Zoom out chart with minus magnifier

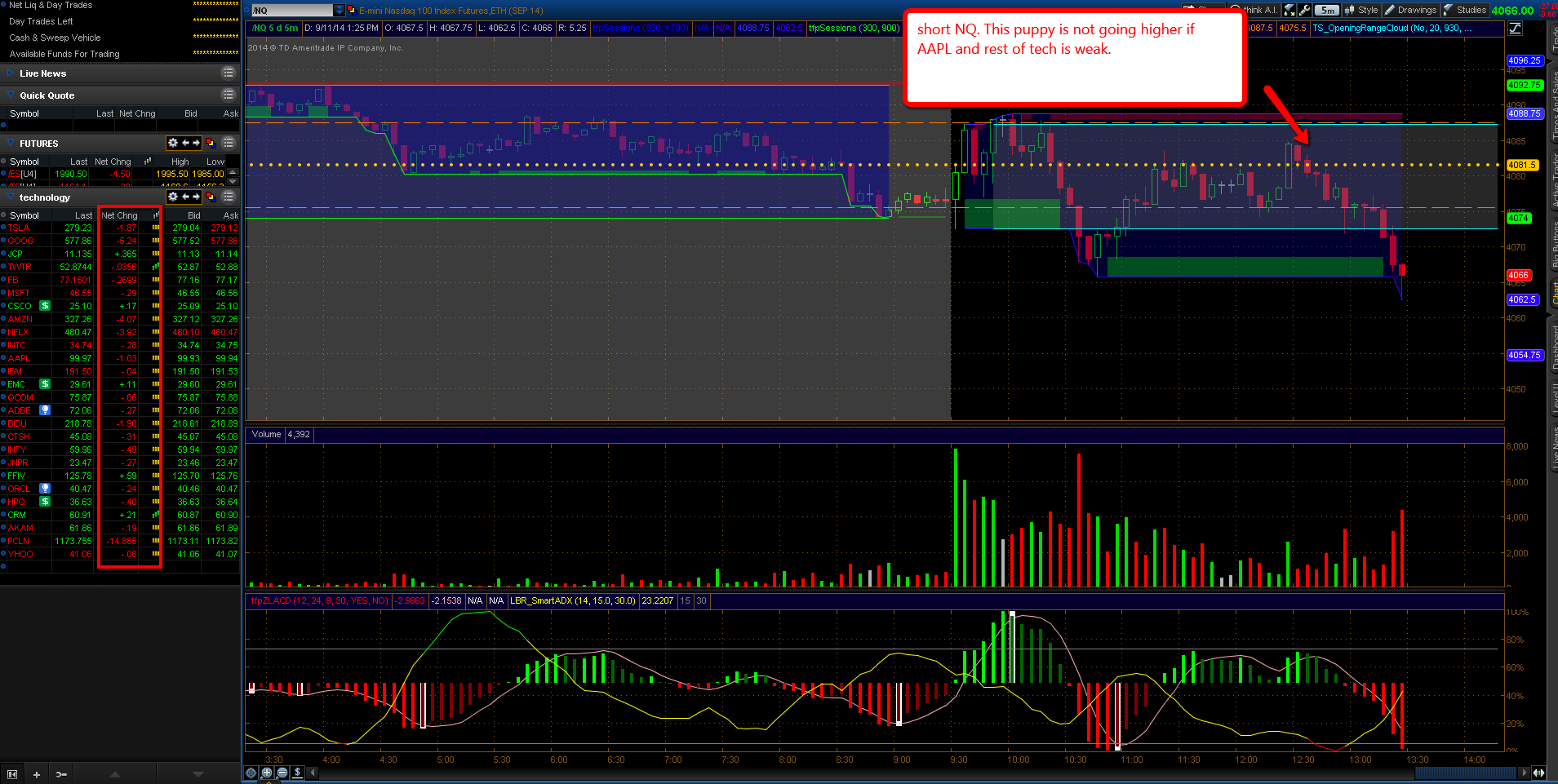click(x=282, y=773)
